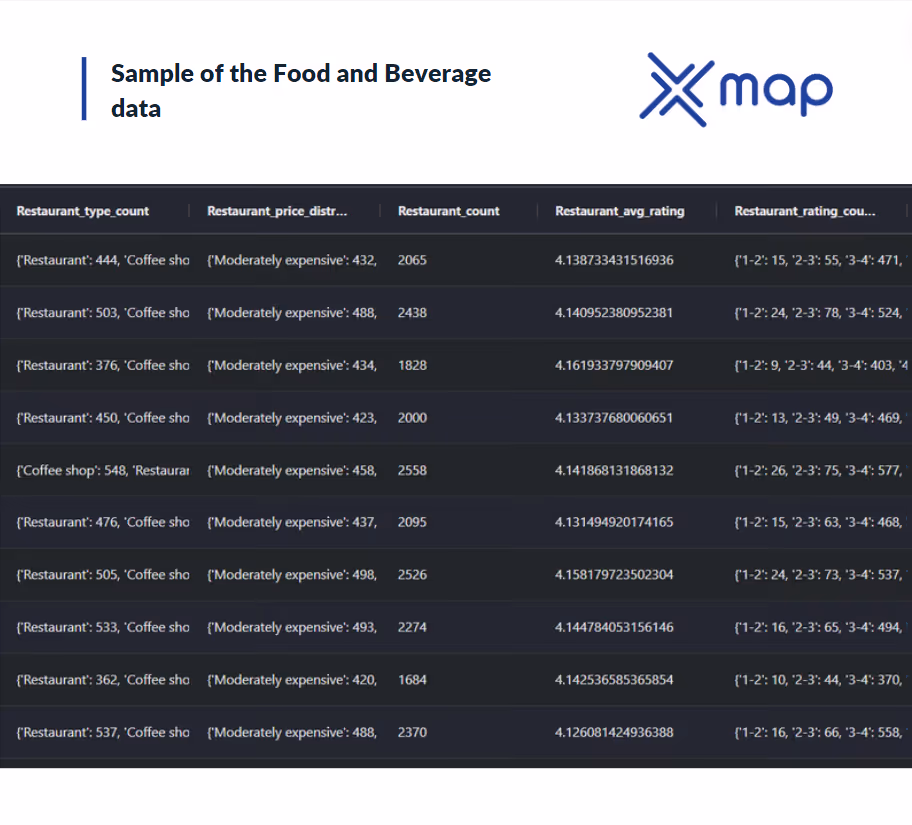This screenshot has height=825, width=912.
Task: Click the 'Sample of the Food and Beverage data' title
Action: point(301,90)
